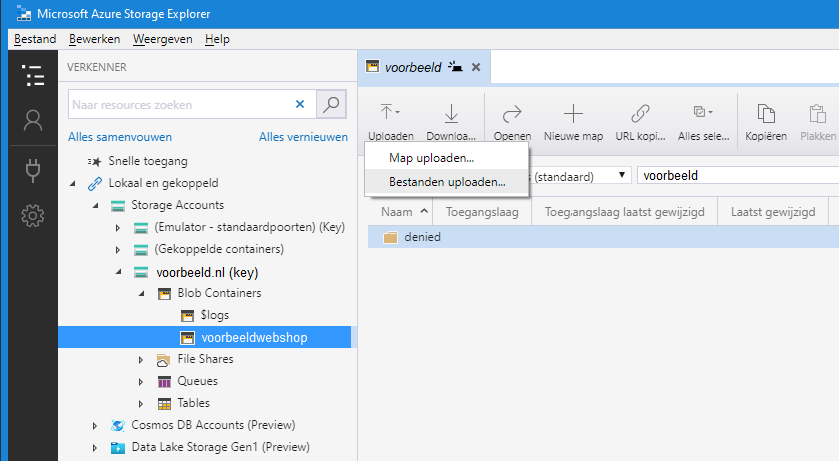Click the Data Lake Storage Gen1 icon
Viewport: 839px width, 461px height.
118,448
